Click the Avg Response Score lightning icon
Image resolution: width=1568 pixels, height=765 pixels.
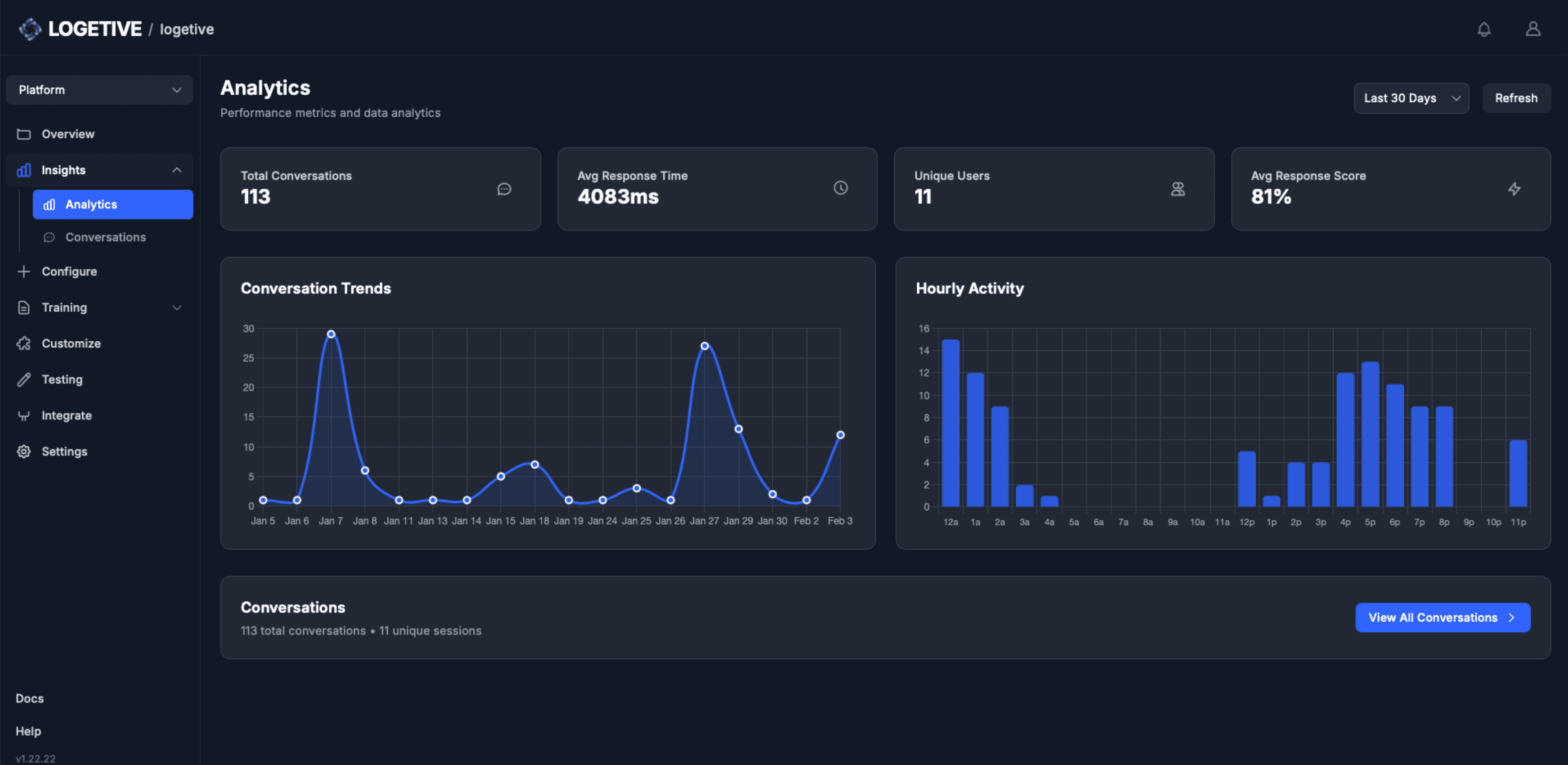click(1514, 189)
